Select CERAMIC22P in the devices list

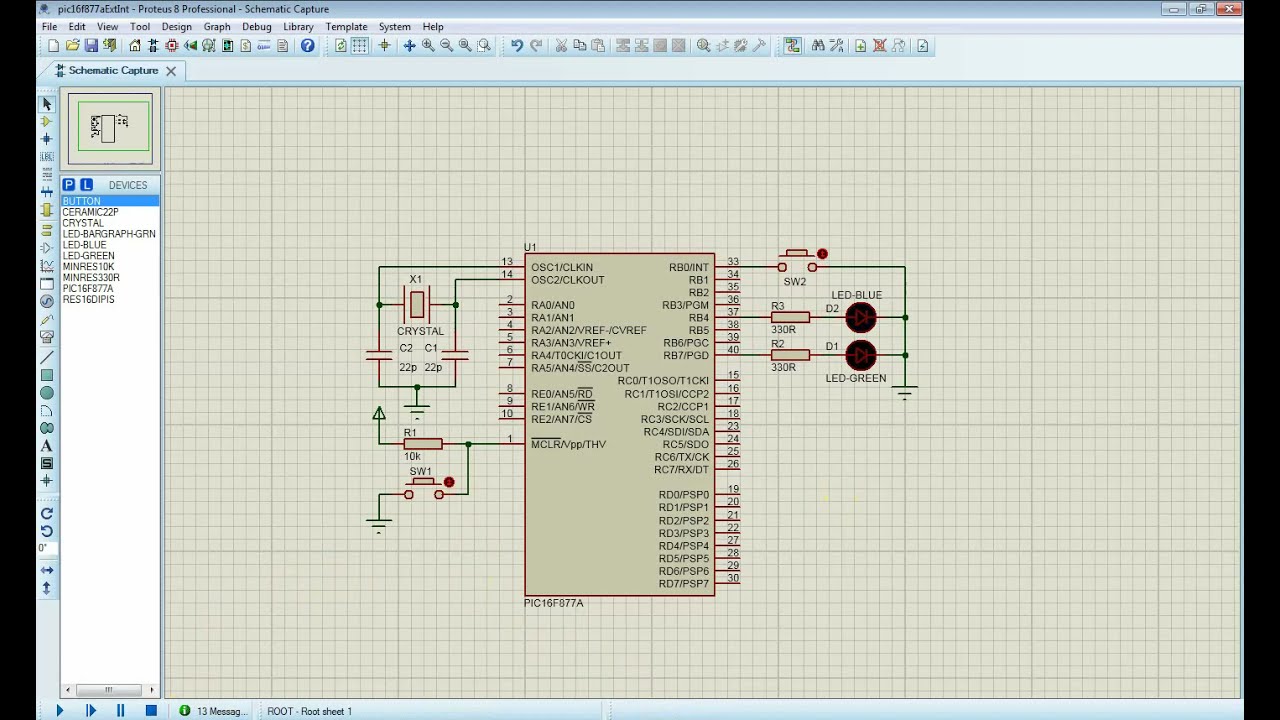click(110, 212)
